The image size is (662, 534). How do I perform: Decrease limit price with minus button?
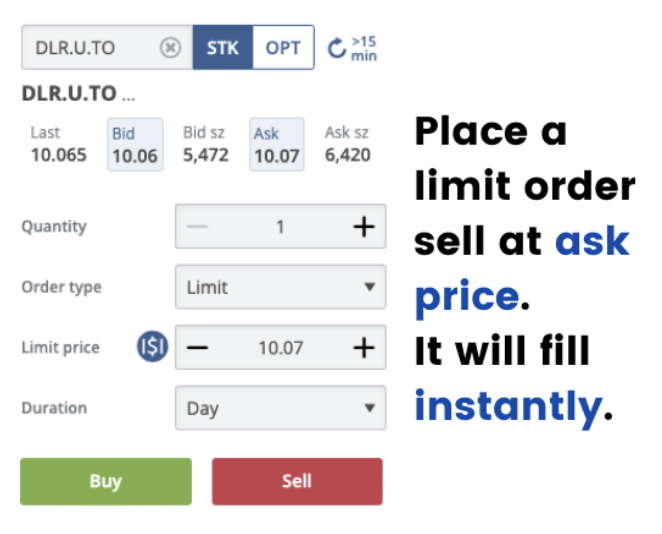pyautogui.click(x=198, y=348)
